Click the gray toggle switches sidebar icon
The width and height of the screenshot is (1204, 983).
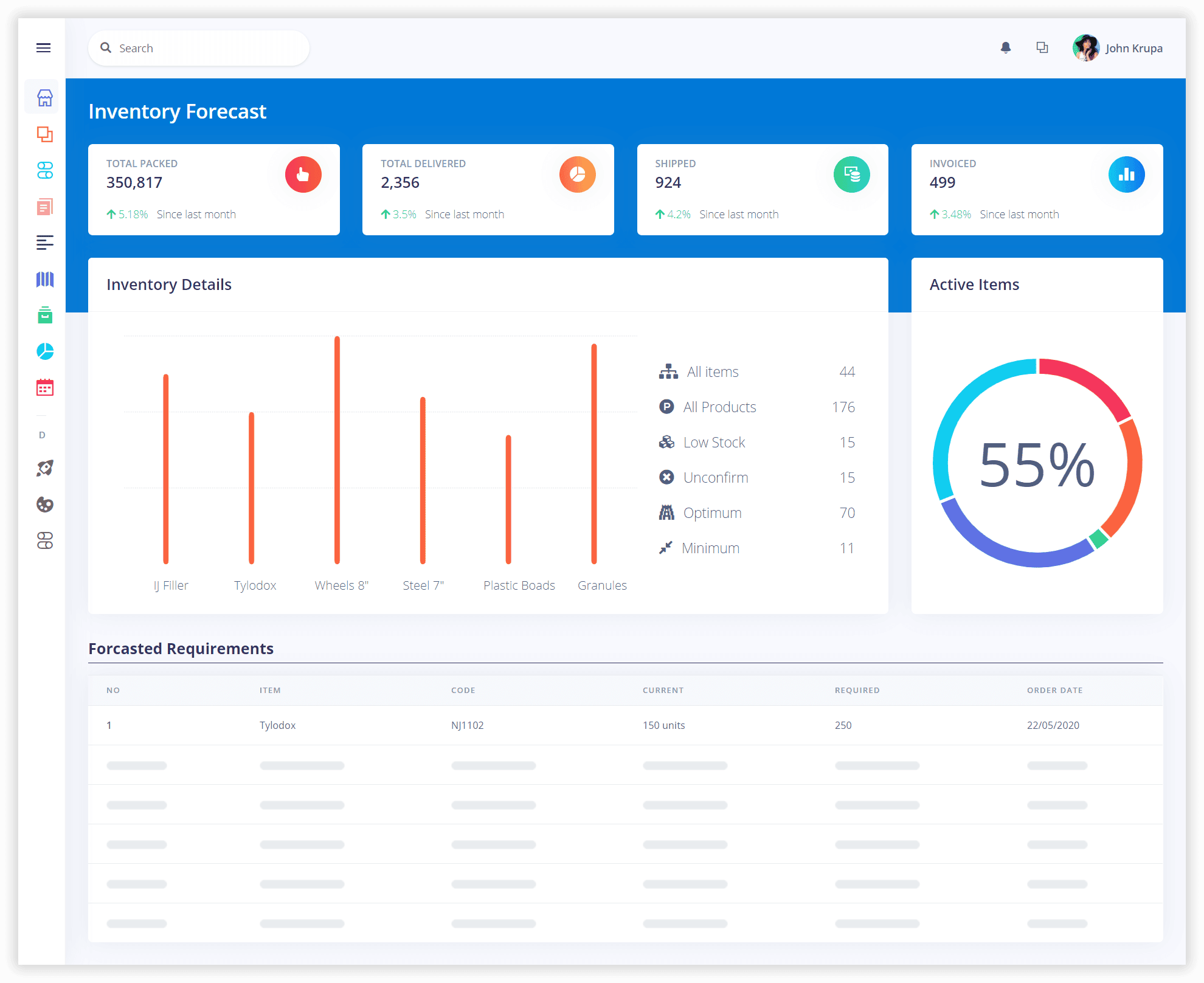click(44, 540)
